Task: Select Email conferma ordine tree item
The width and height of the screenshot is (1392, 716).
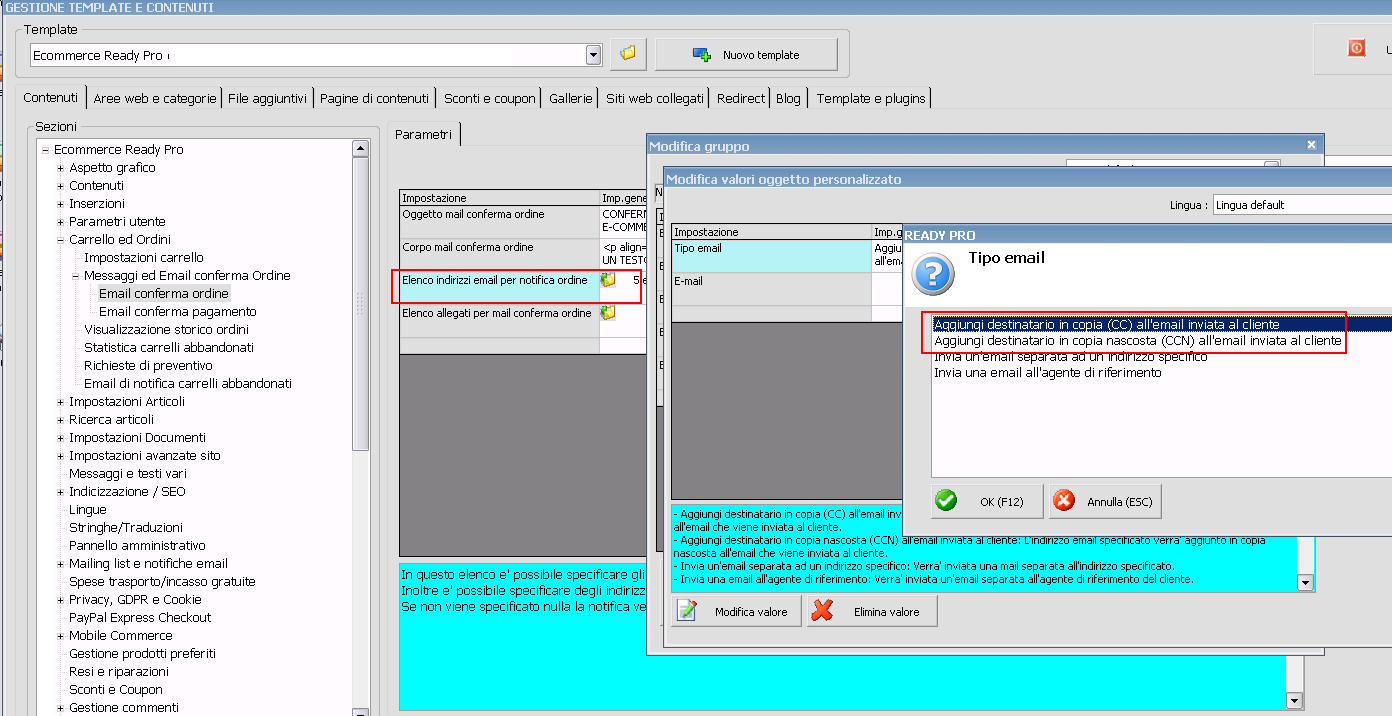Action: [x=164, y=293]
